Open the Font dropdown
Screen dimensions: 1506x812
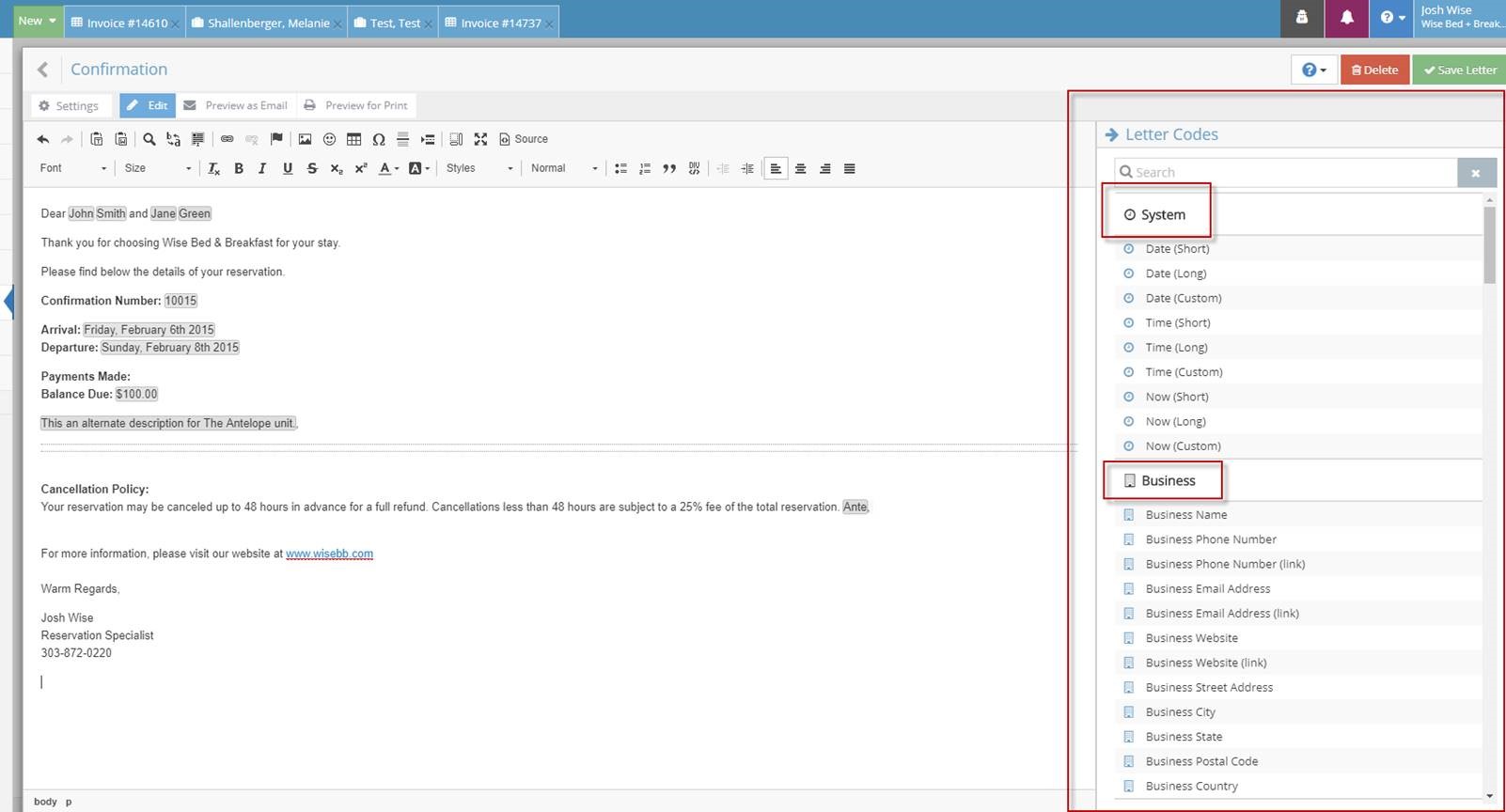click(73, 168)
